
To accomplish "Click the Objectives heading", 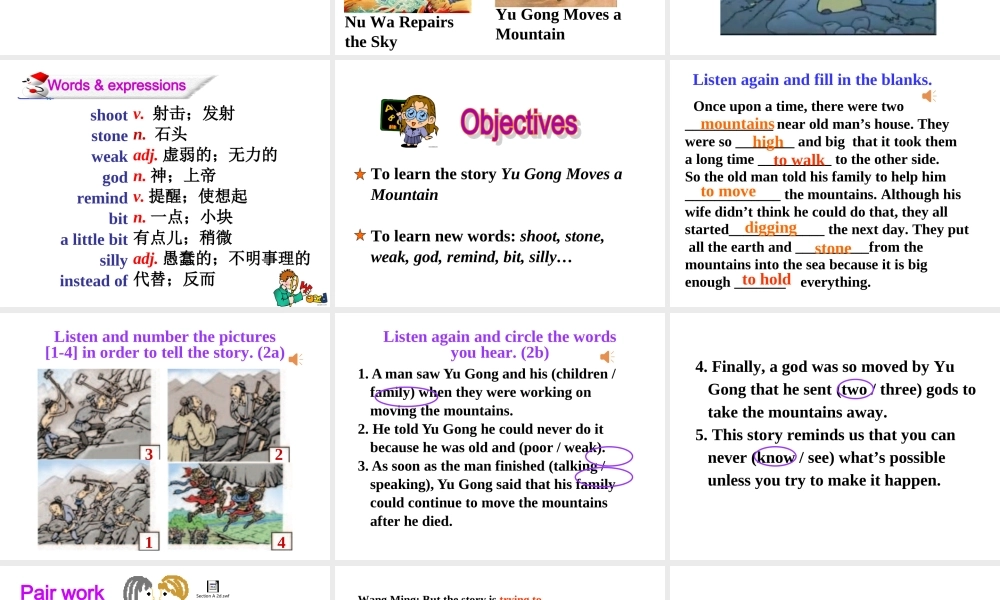I will coord(519,123).
